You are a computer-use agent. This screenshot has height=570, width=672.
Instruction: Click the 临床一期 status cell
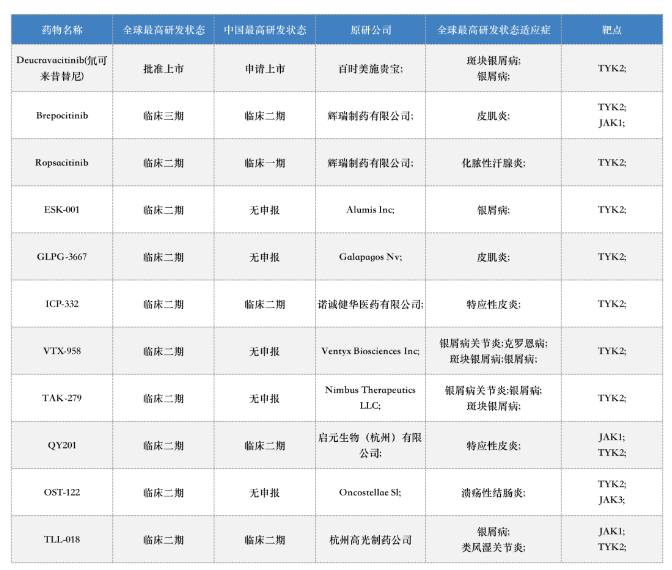(x=265, y=162)
